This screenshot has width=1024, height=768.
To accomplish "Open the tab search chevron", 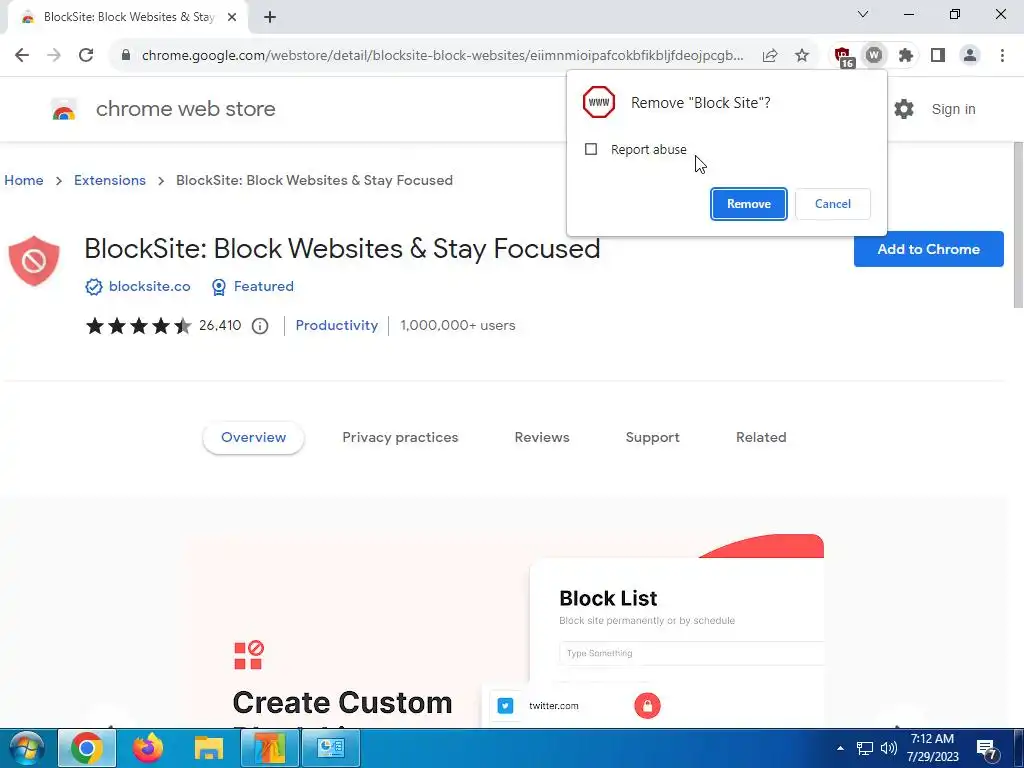I will click(x=863, y=14).
